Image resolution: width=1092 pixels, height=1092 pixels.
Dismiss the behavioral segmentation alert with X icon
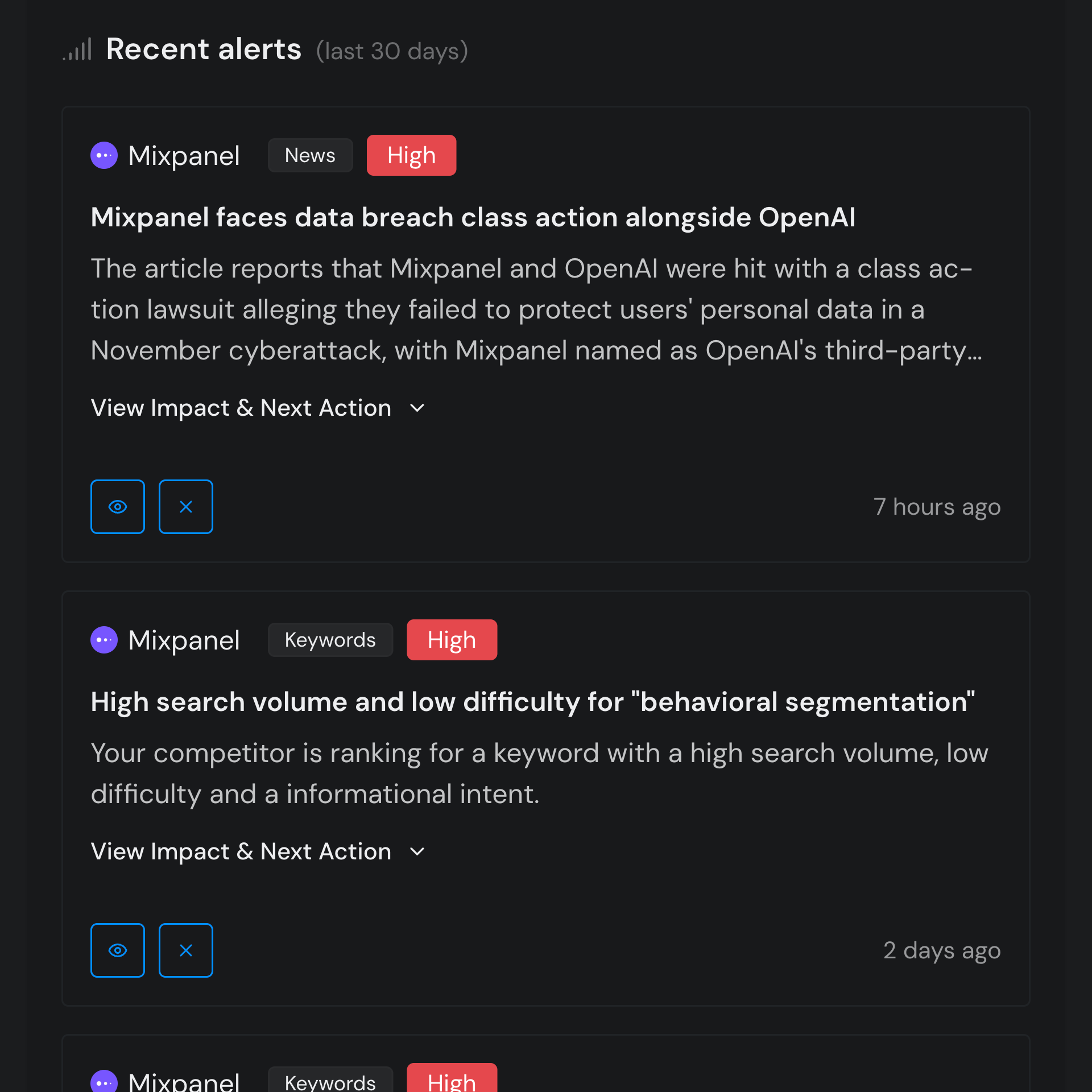186,950
